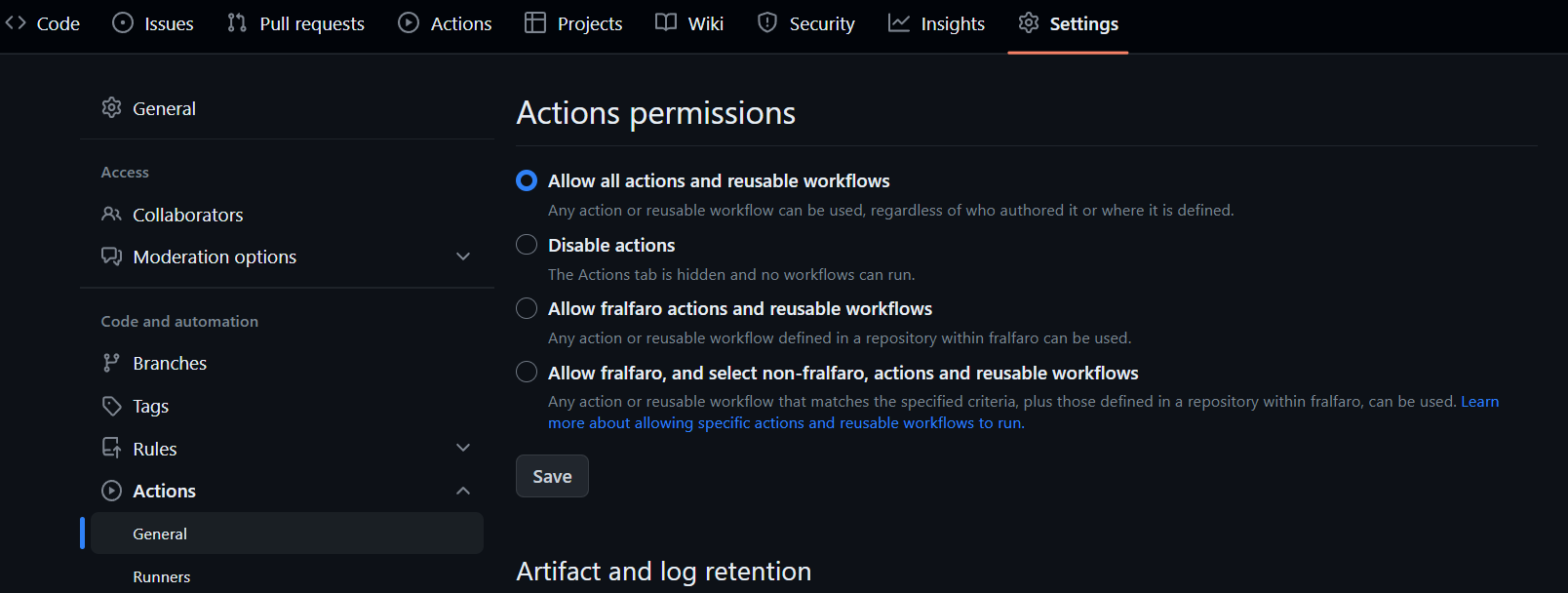The height and width of the screenshot is (593, 1568).
Task: Choose the Disable actions radio option
Action: coord(527,245)
